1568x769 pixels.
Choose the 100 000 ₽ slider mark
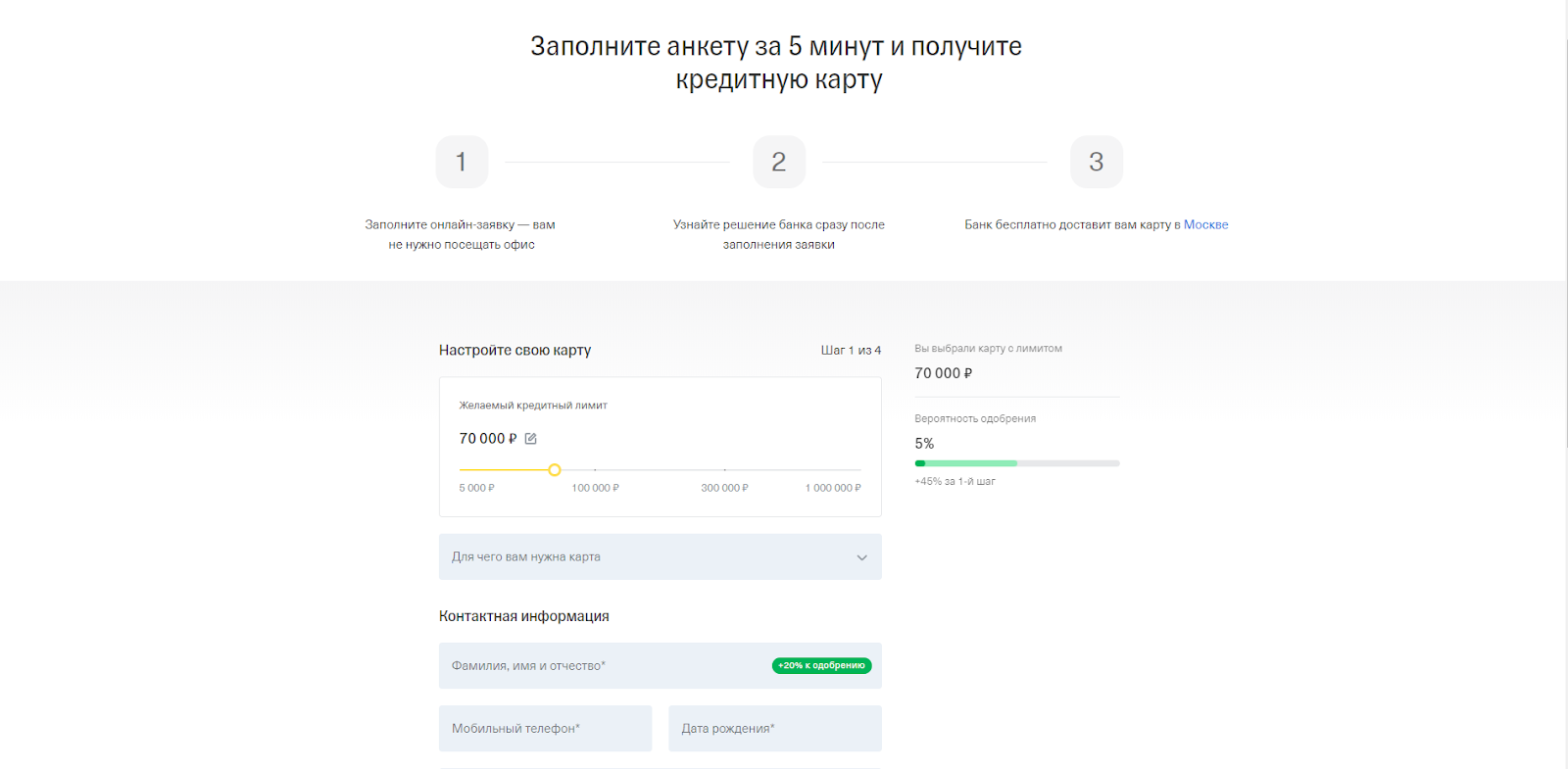coord(595,470)
